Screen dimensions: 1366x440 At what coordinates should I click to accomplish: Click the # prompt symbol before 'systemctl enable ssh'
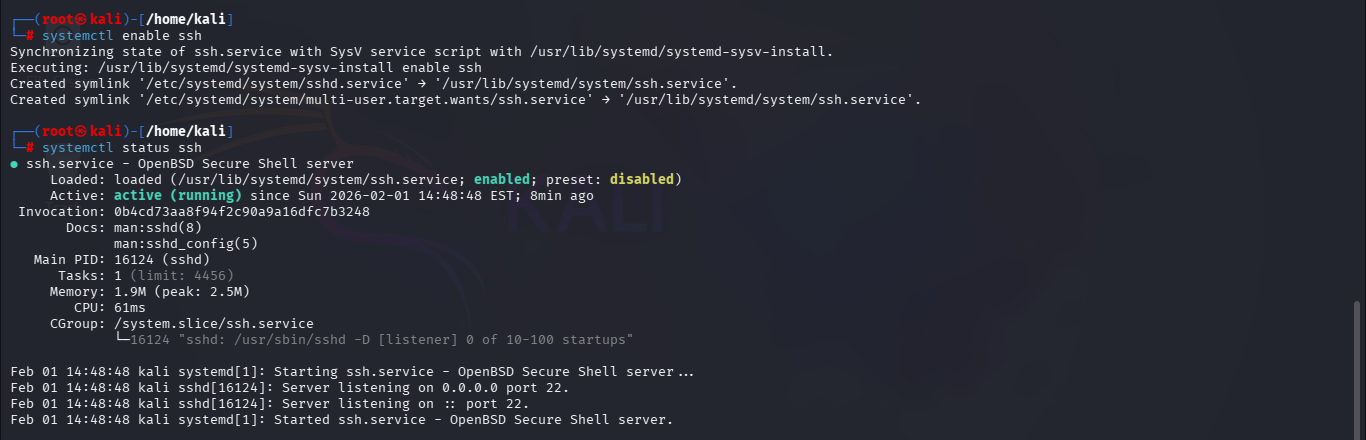(30, 35)
